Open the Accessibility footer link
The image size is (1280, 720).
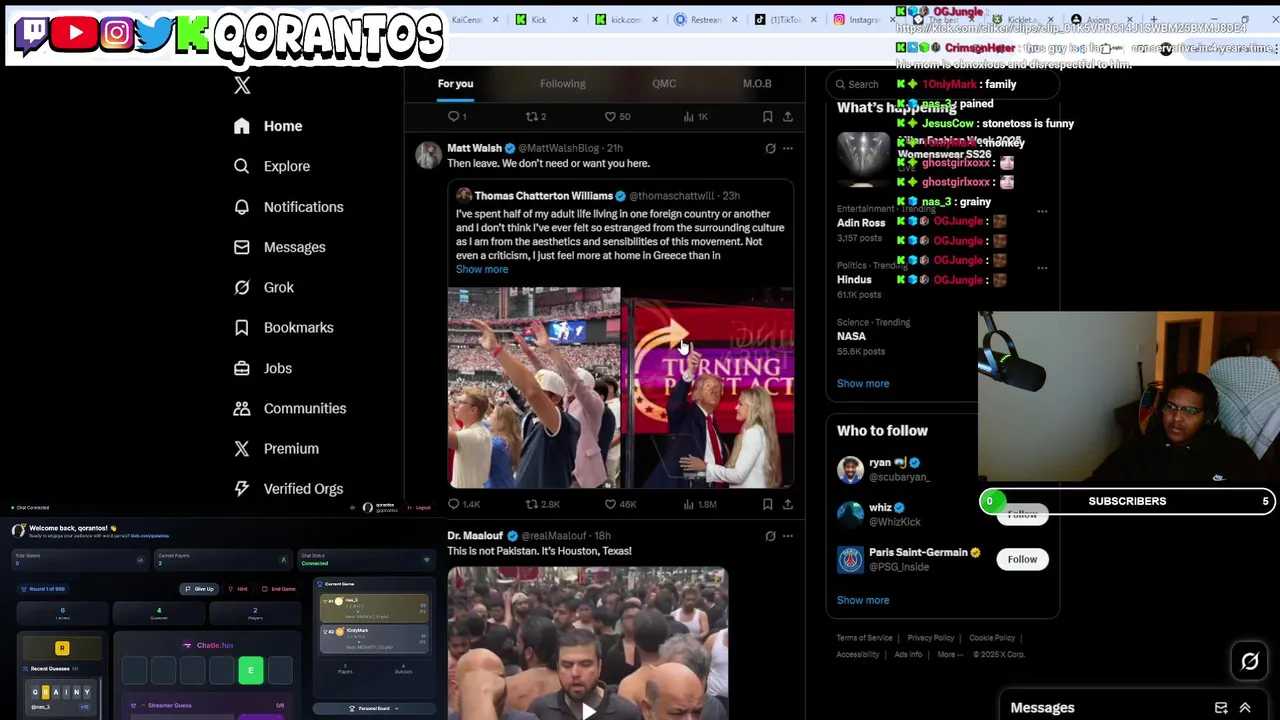[858, 655]
